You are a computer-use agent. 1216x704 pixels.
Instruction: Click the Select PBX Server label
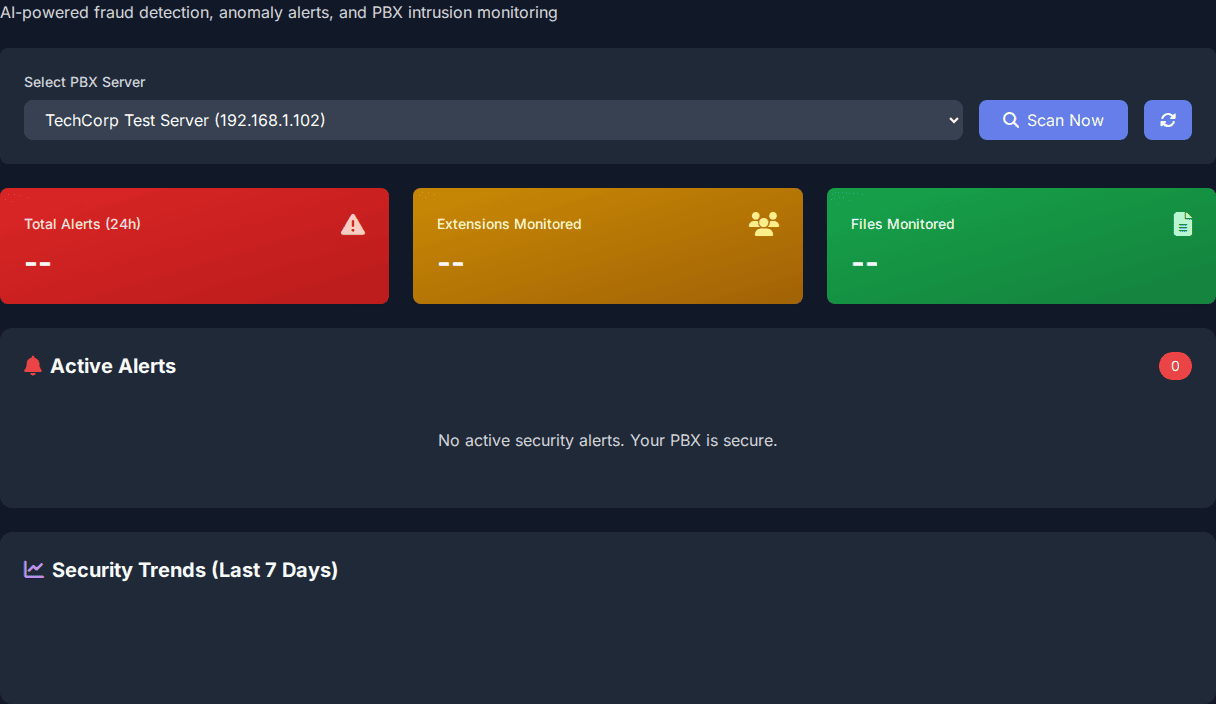[85, 82]
